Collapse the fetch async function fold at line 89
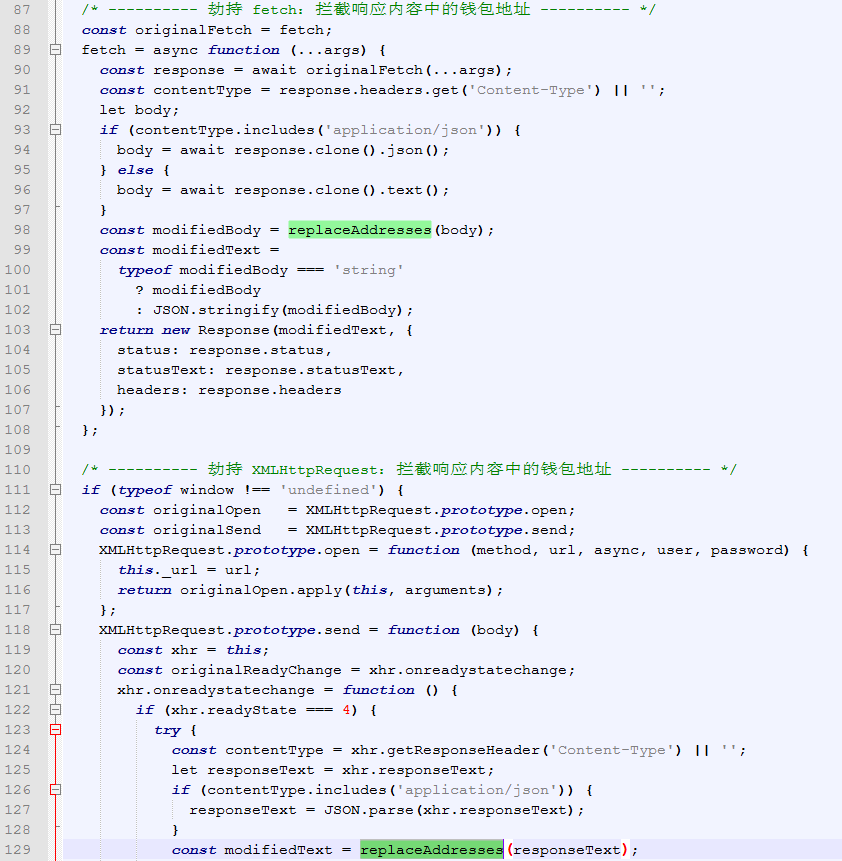The image size is (842, 861). click(55, 50)
